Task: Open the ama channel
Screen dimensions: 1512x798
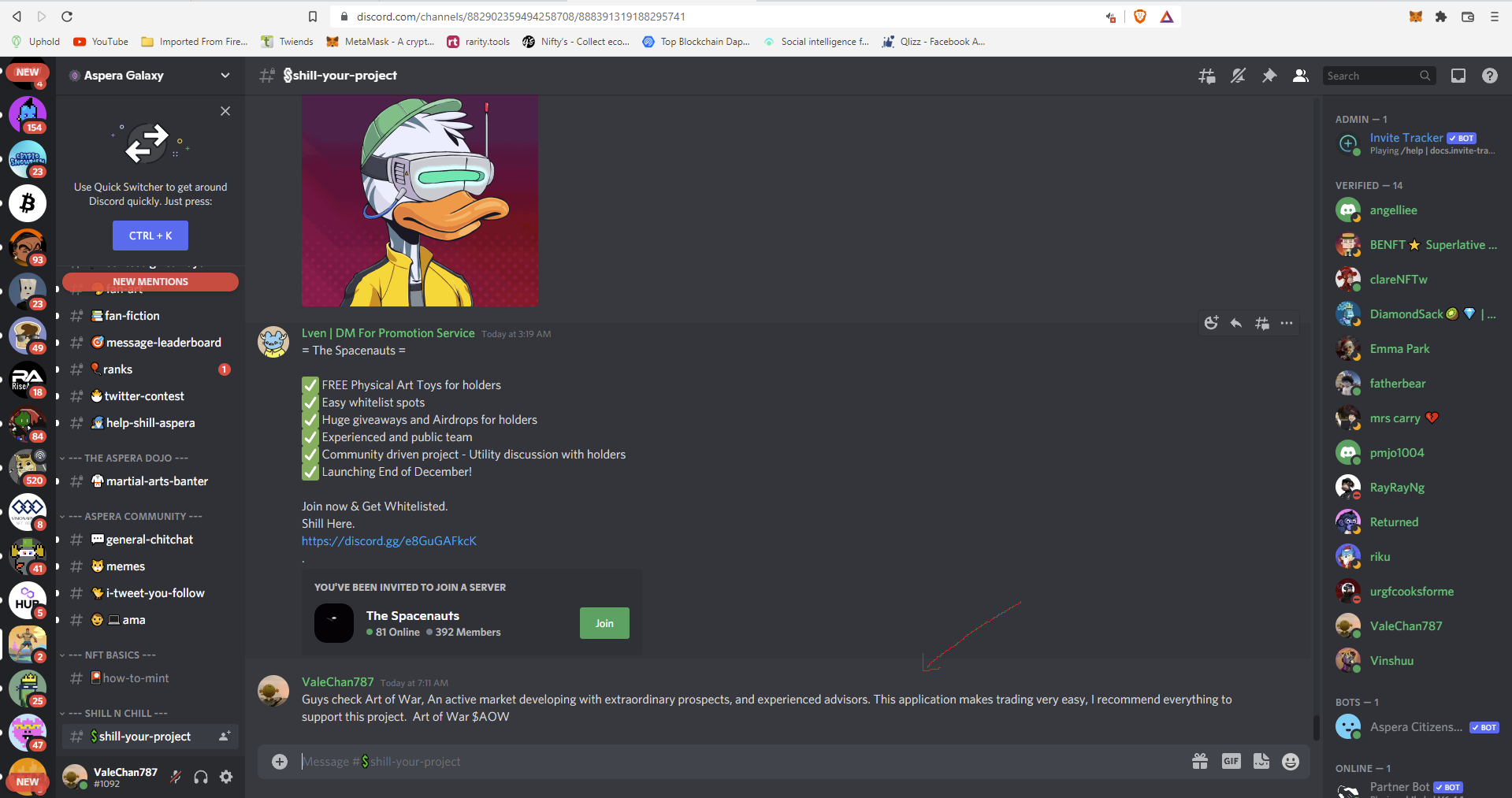Action: tap(150, 620)
